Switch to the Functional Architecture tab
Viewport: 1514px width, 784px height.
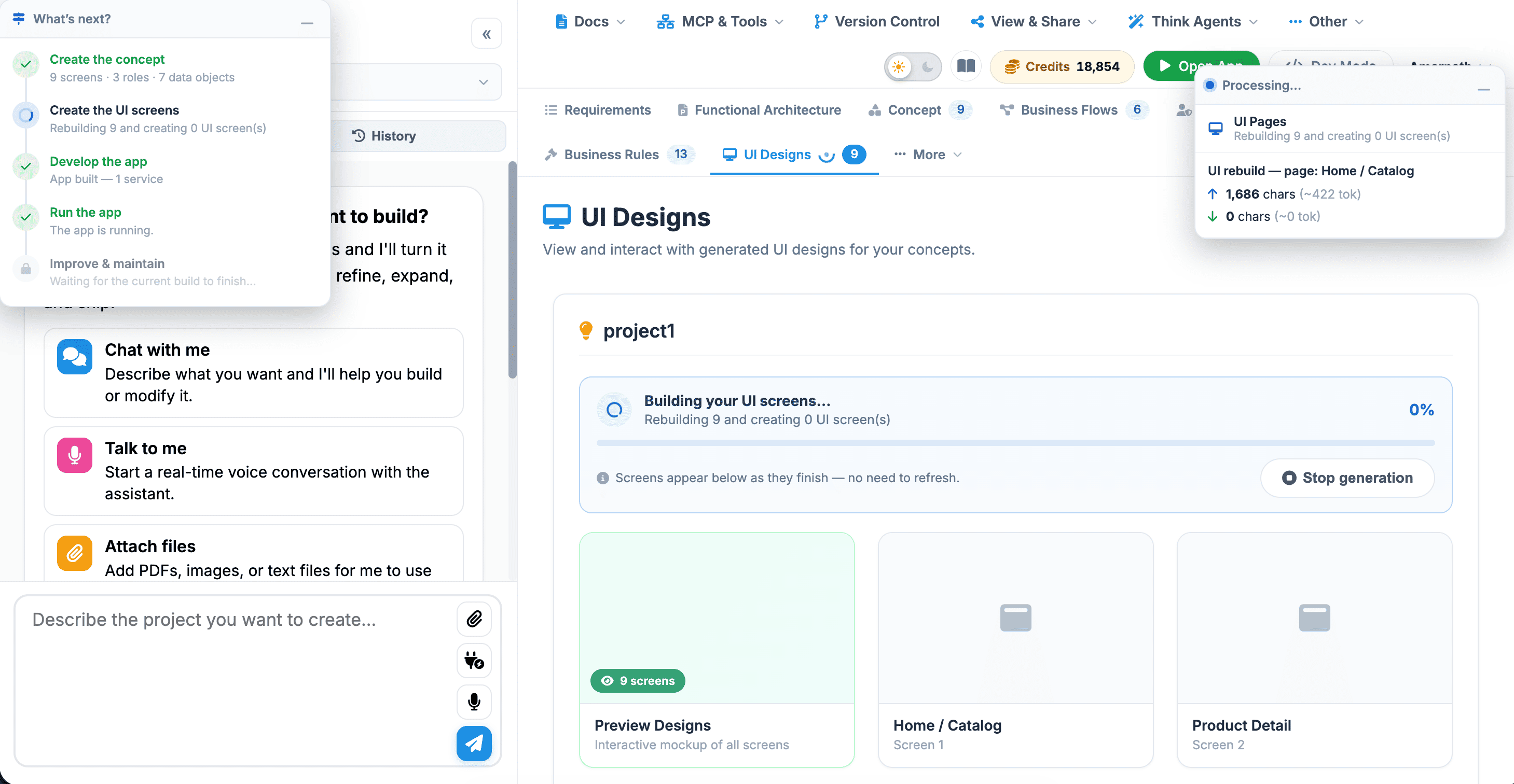coord(760,110)
